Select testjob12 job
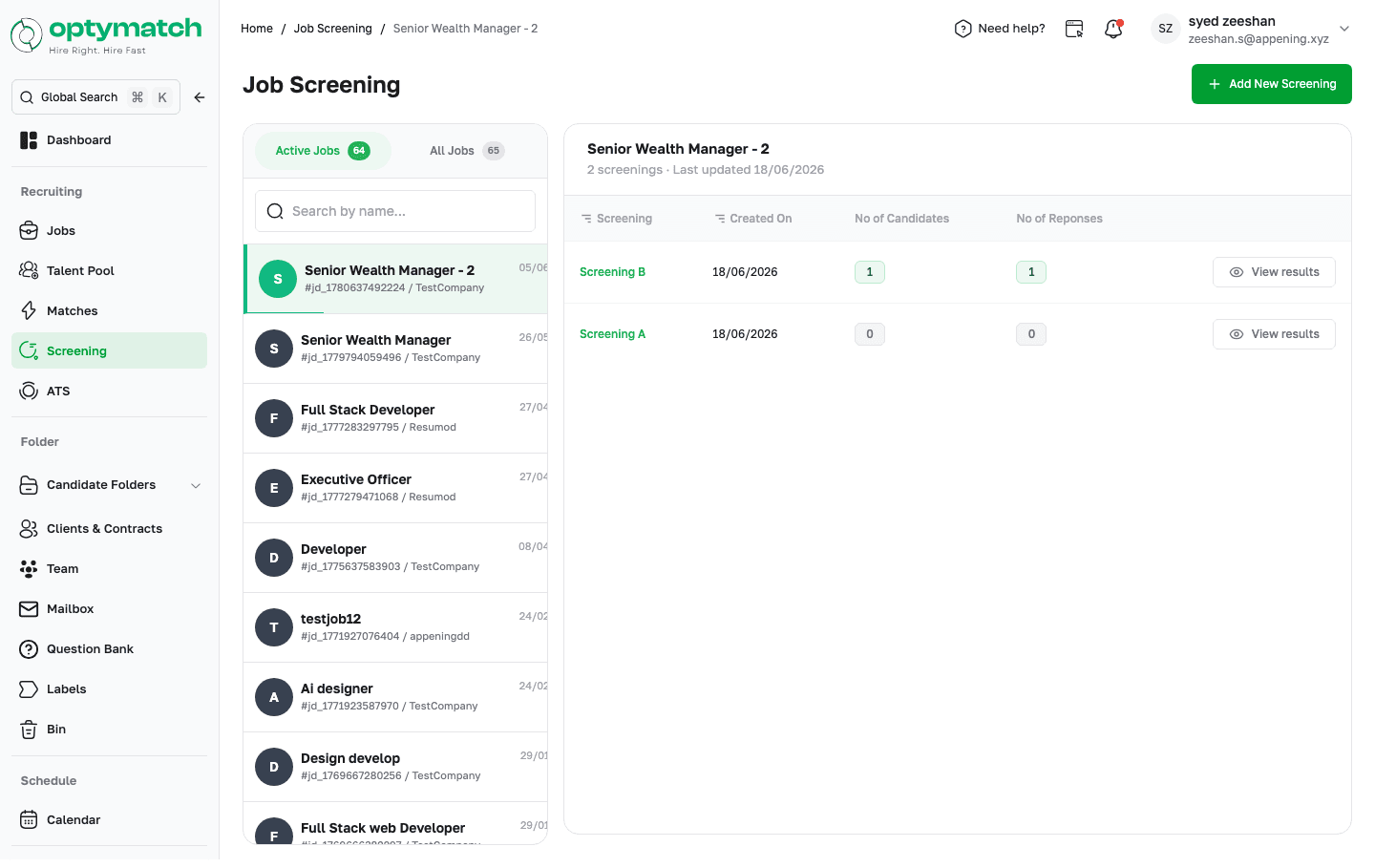The image size is (1375, 868). tap(395, 627)
